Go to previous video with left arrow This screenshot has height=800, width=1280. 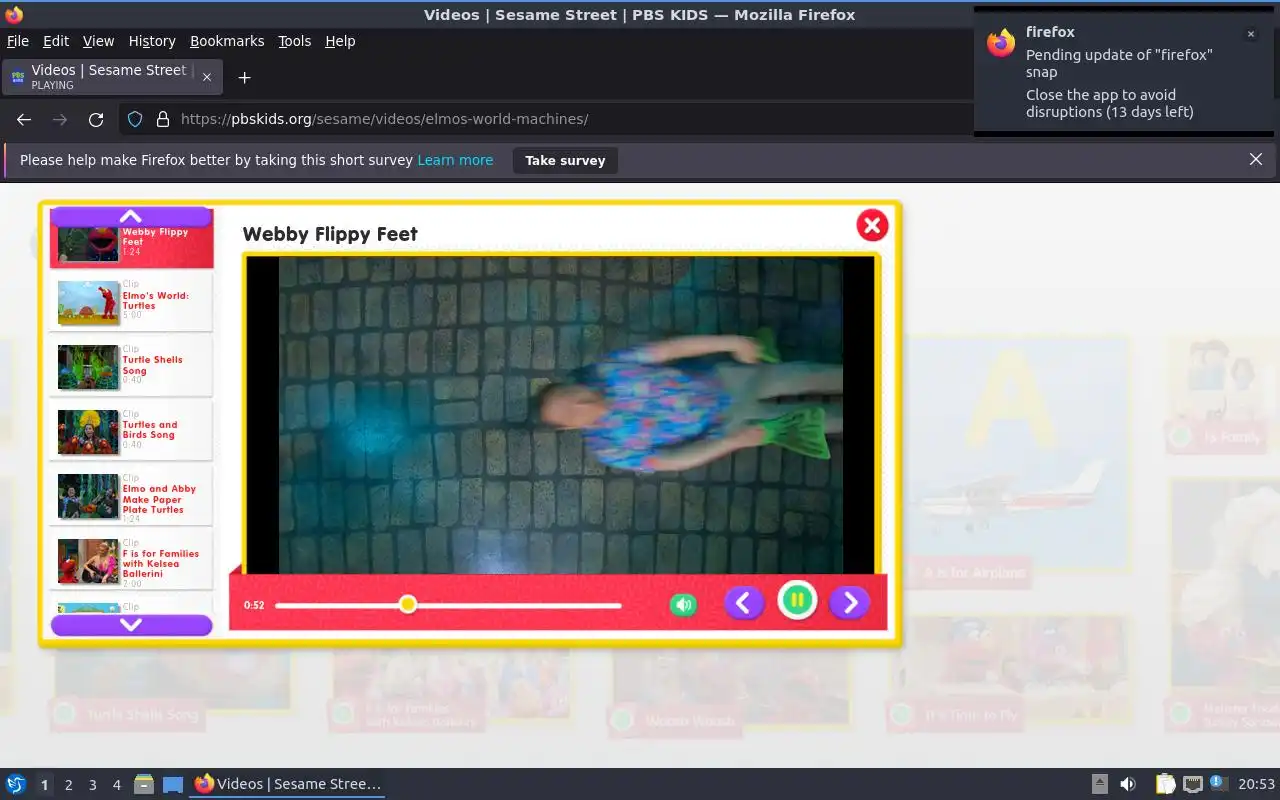pos(744,602)
